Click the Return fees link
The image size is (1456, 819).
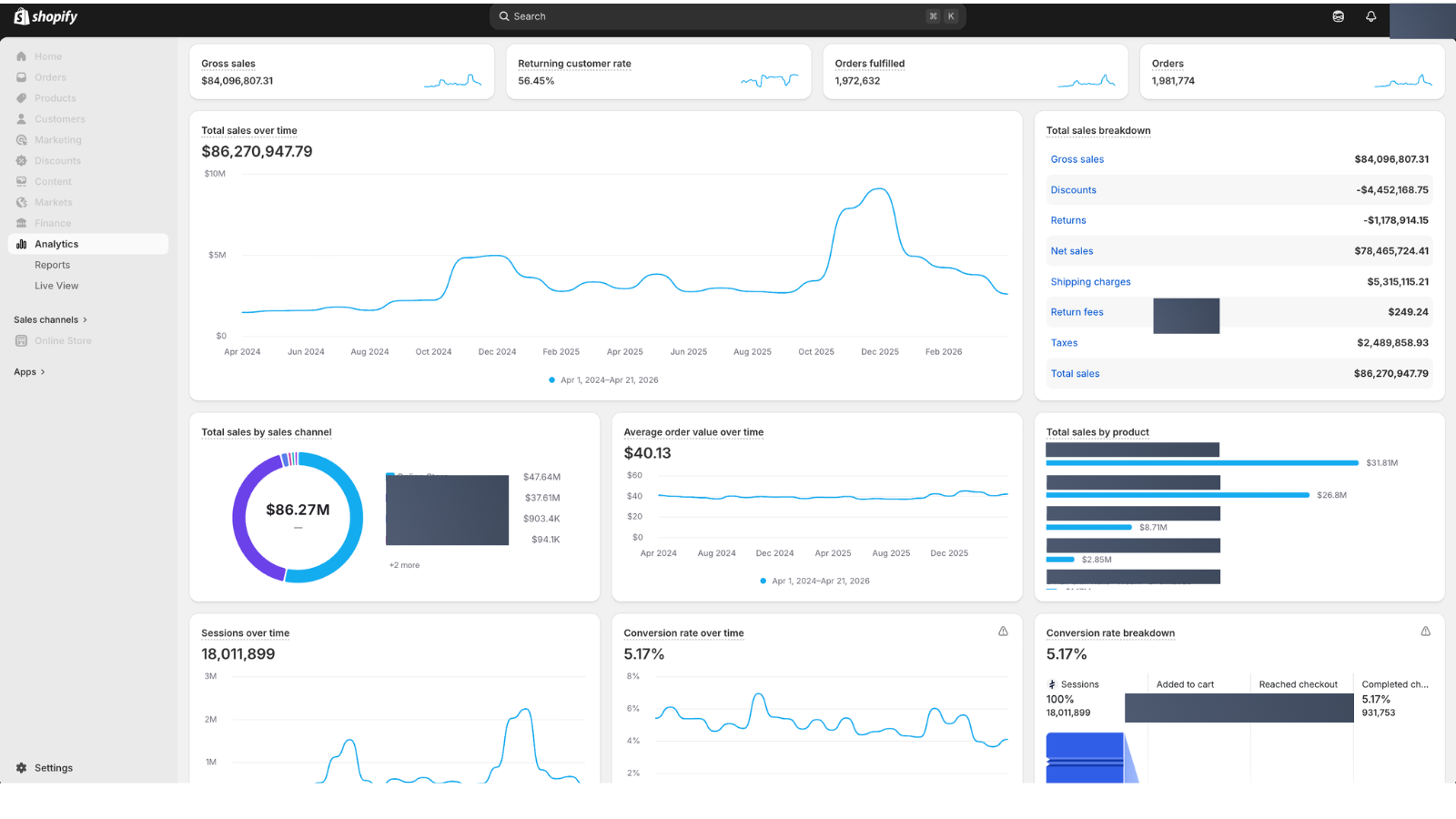(x=1077, y=312)
